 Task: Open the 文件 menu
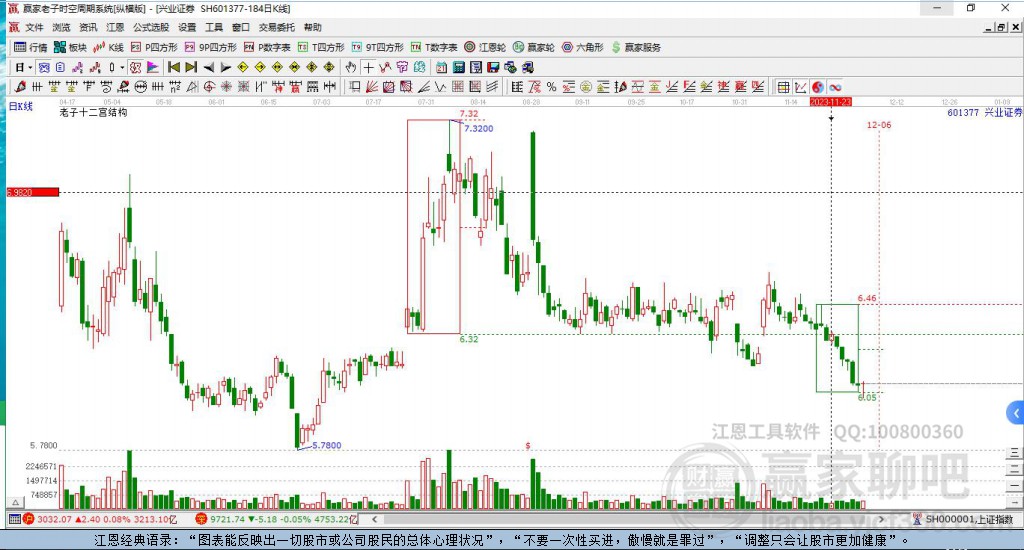(34, 27)
